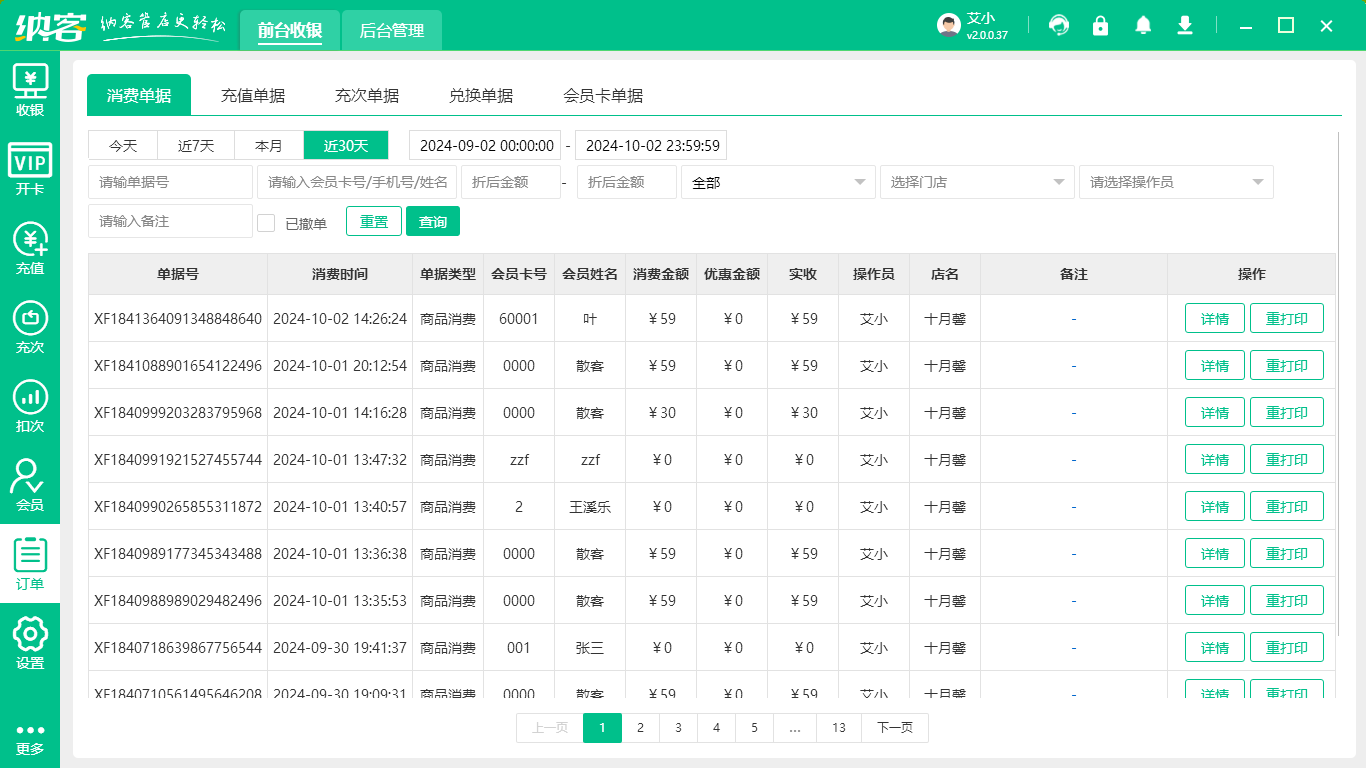Click 重打印 for order at 14:16:28
The height and width of the screenshot is (768, 1366).
[1287, 413]
